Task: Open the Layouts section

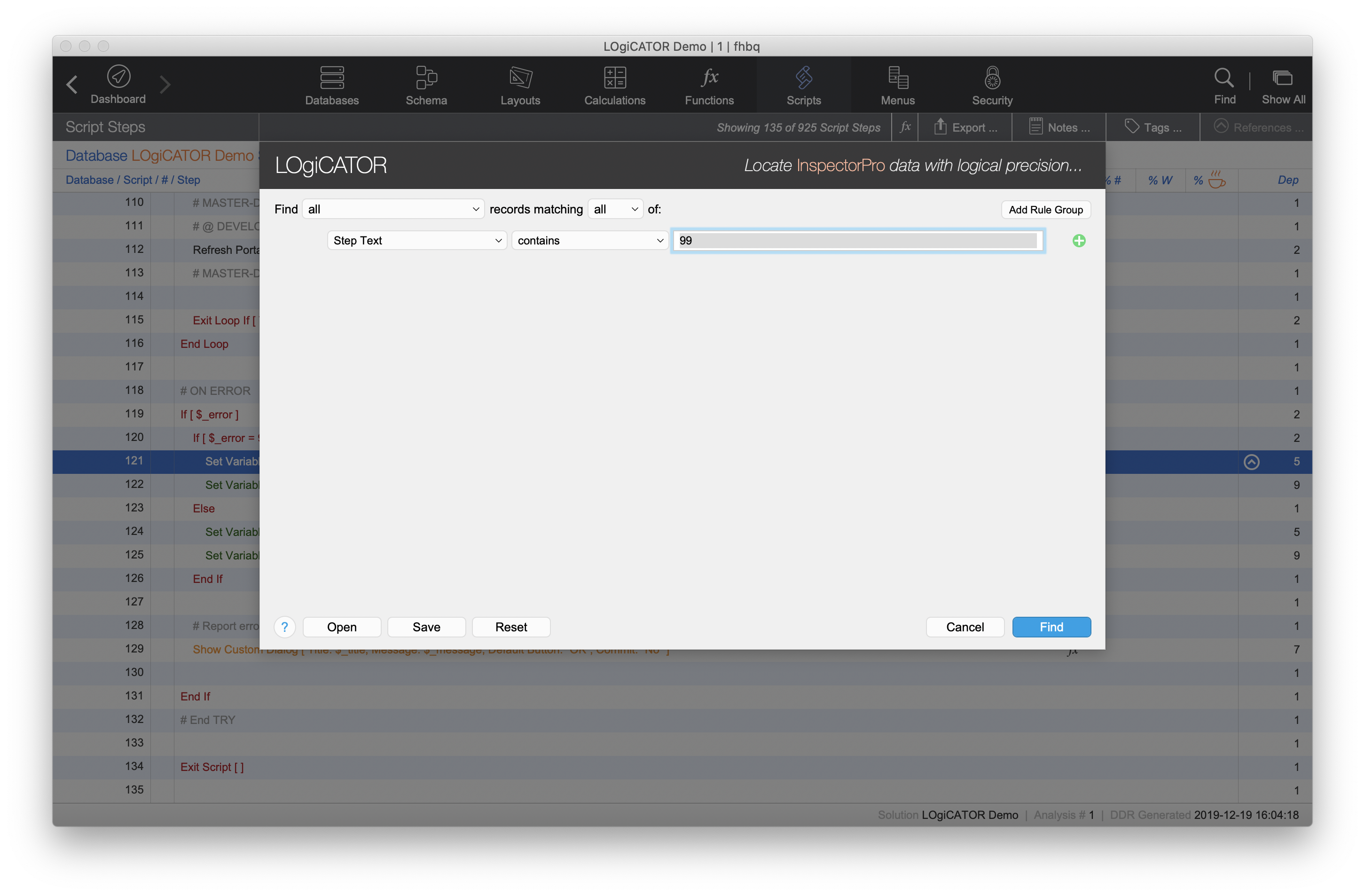Action: click(x=519, y=85)
